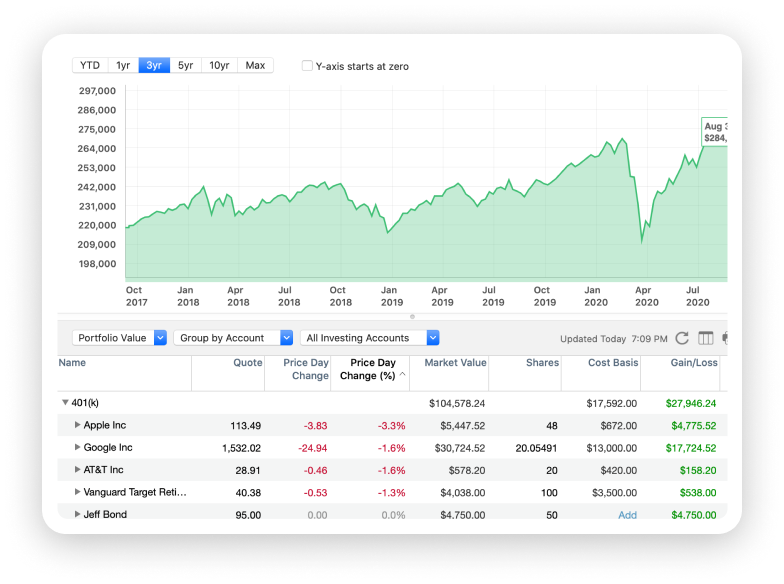This screenshot has width=784, height=584.
Task: Select the $30,724.52 market value cell
Action: click(x=460, y=448)
